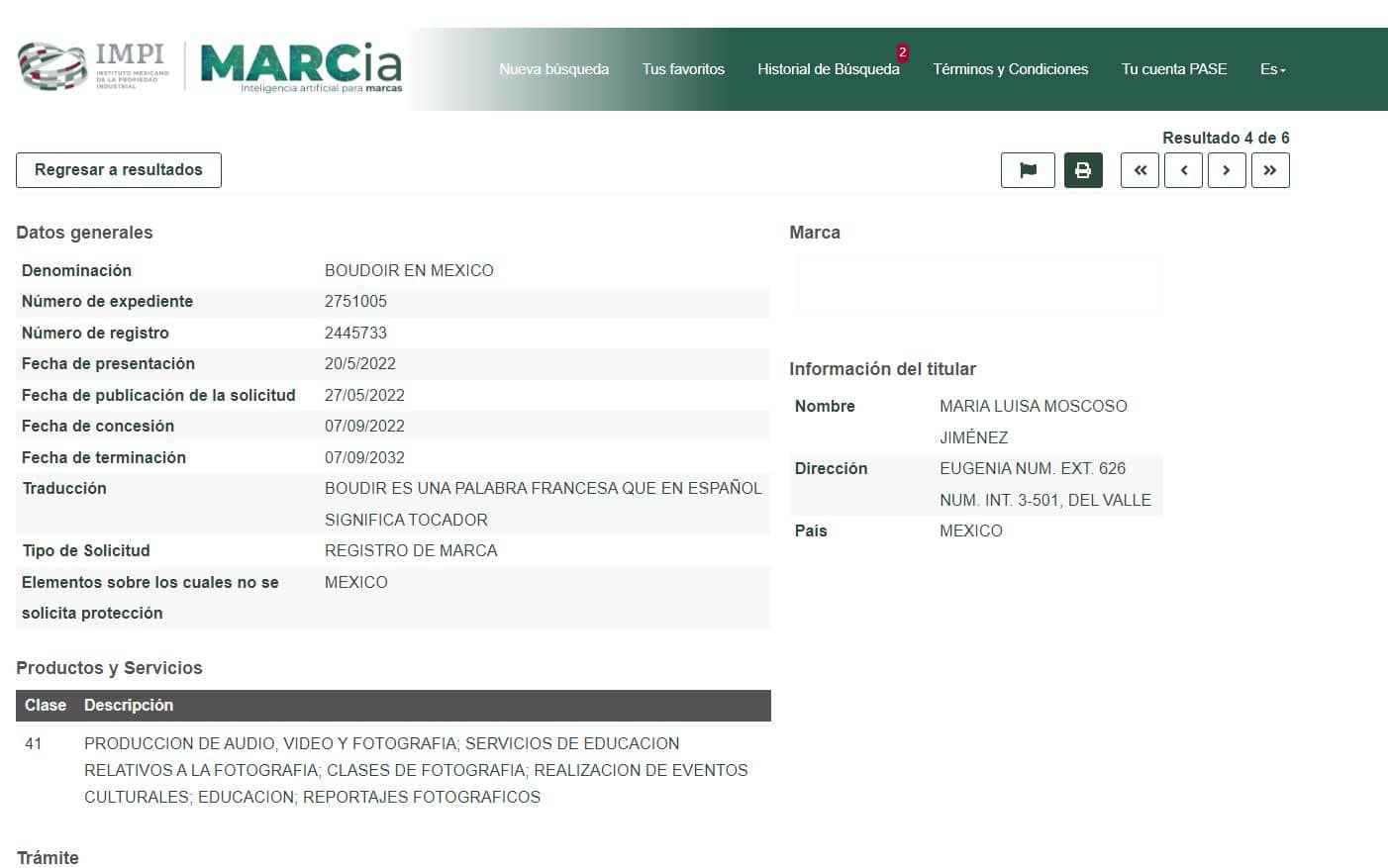Click the Productos y Servicios heading
The image size is (1388, 868).
coord(109,668)
